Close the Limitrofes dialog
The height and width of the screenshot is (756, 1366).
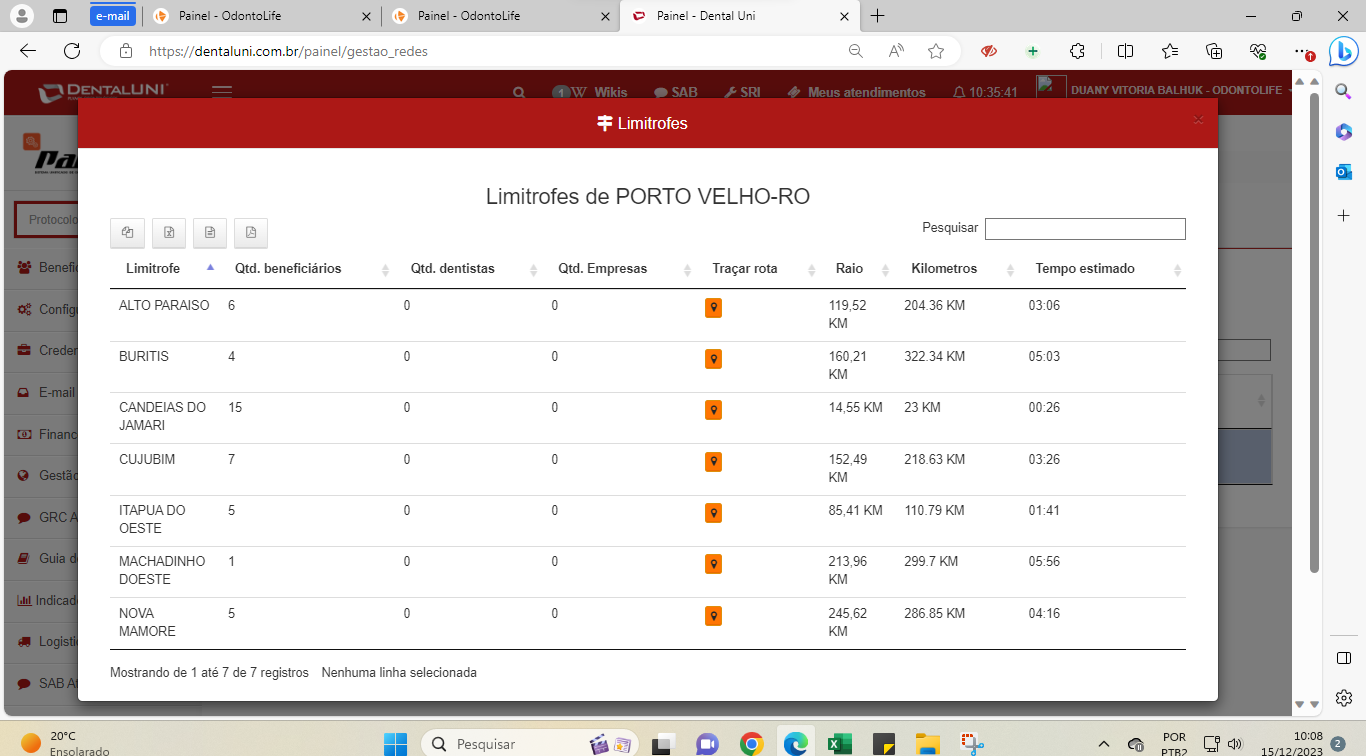[x=1198, y=120]
